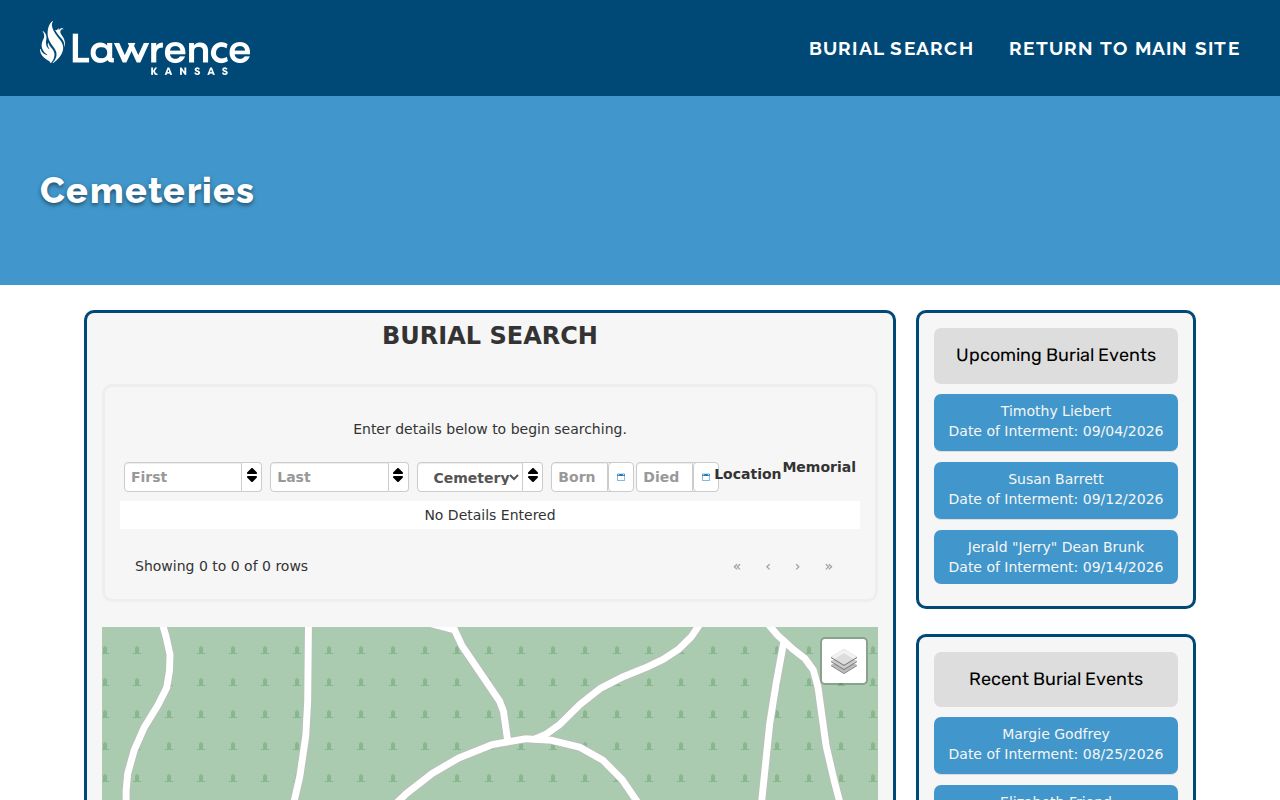Focus the First name search field
The height and width of the screenshot is (800, 1280).
[183, 477]
